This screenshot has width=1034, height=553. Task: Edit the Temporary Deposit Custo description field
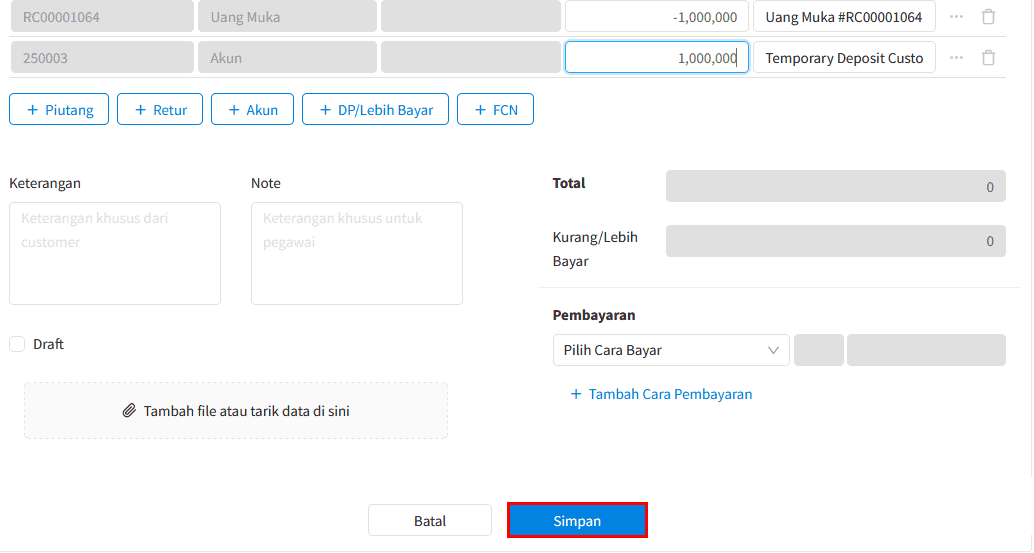click(844, 58)
